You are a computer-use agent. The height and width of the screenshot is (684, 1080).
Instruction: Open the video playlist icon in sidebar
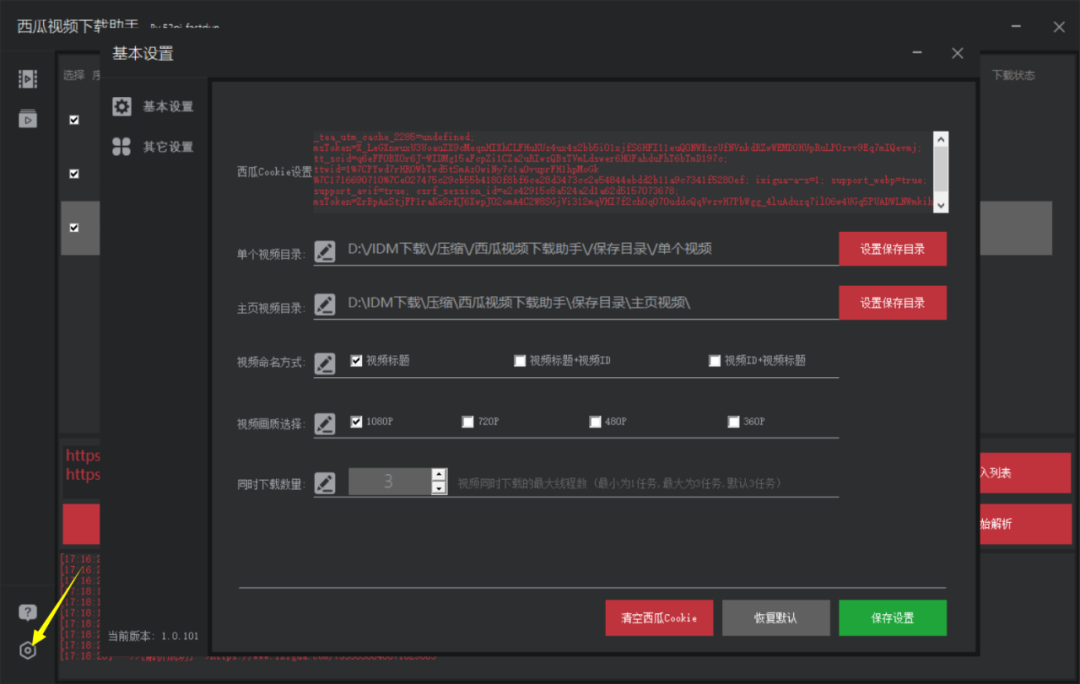click(28, 119)
